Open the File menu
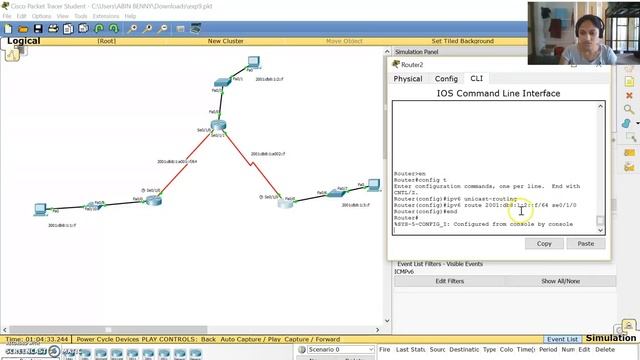The height and width of the screenshot is (360, 640). click(7, 16)
